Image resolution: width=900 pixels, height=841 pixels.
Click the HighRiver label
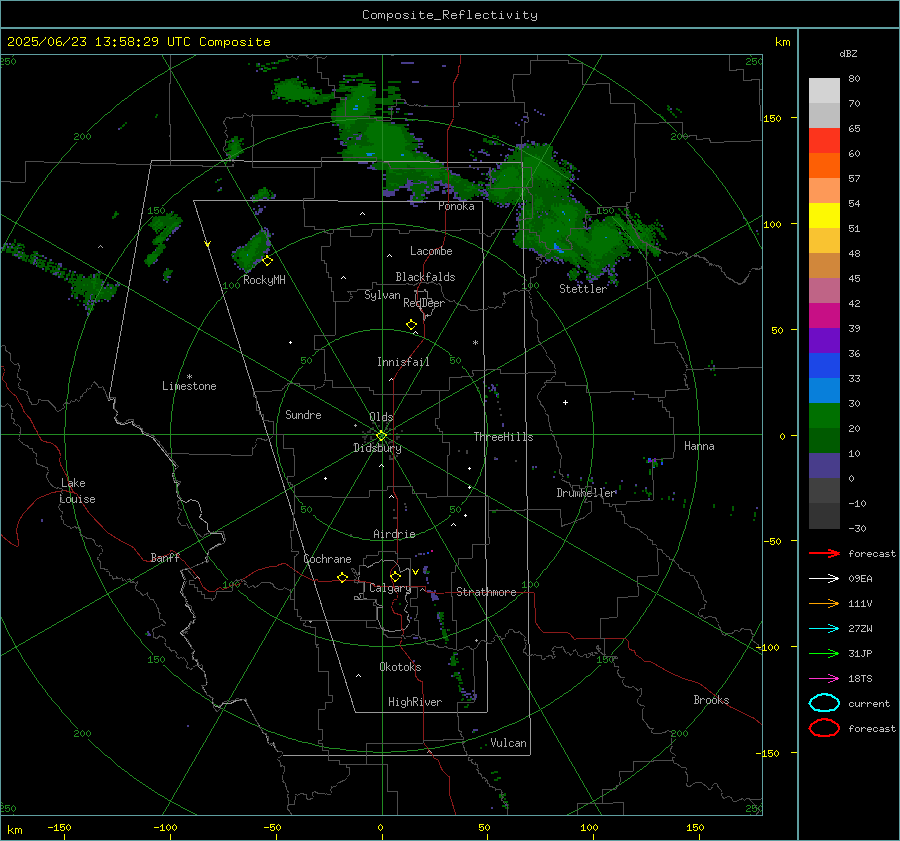(x=415, y=702)
